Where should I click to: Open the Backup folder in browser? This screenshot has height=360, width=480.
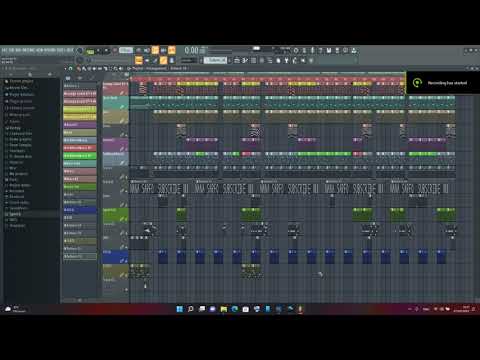pos(13,128)
